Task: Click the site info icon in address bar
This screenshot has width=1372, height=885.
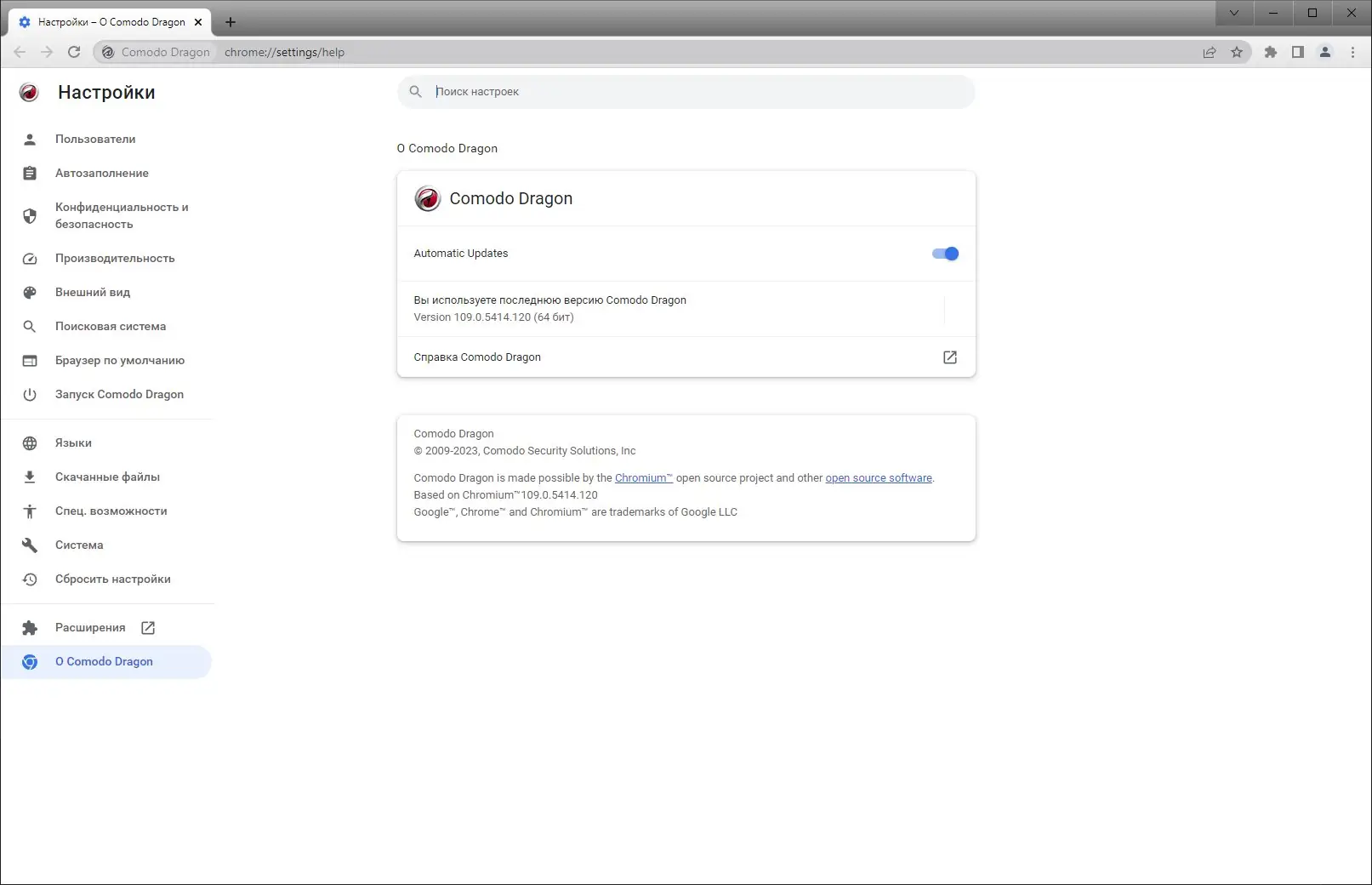Action: click(108, 52)
